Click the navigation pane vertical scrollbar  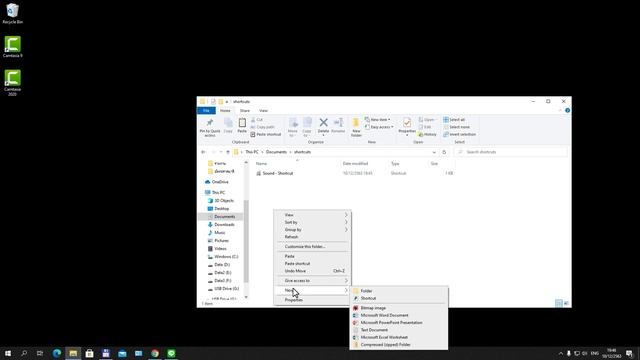coord(246,241)
